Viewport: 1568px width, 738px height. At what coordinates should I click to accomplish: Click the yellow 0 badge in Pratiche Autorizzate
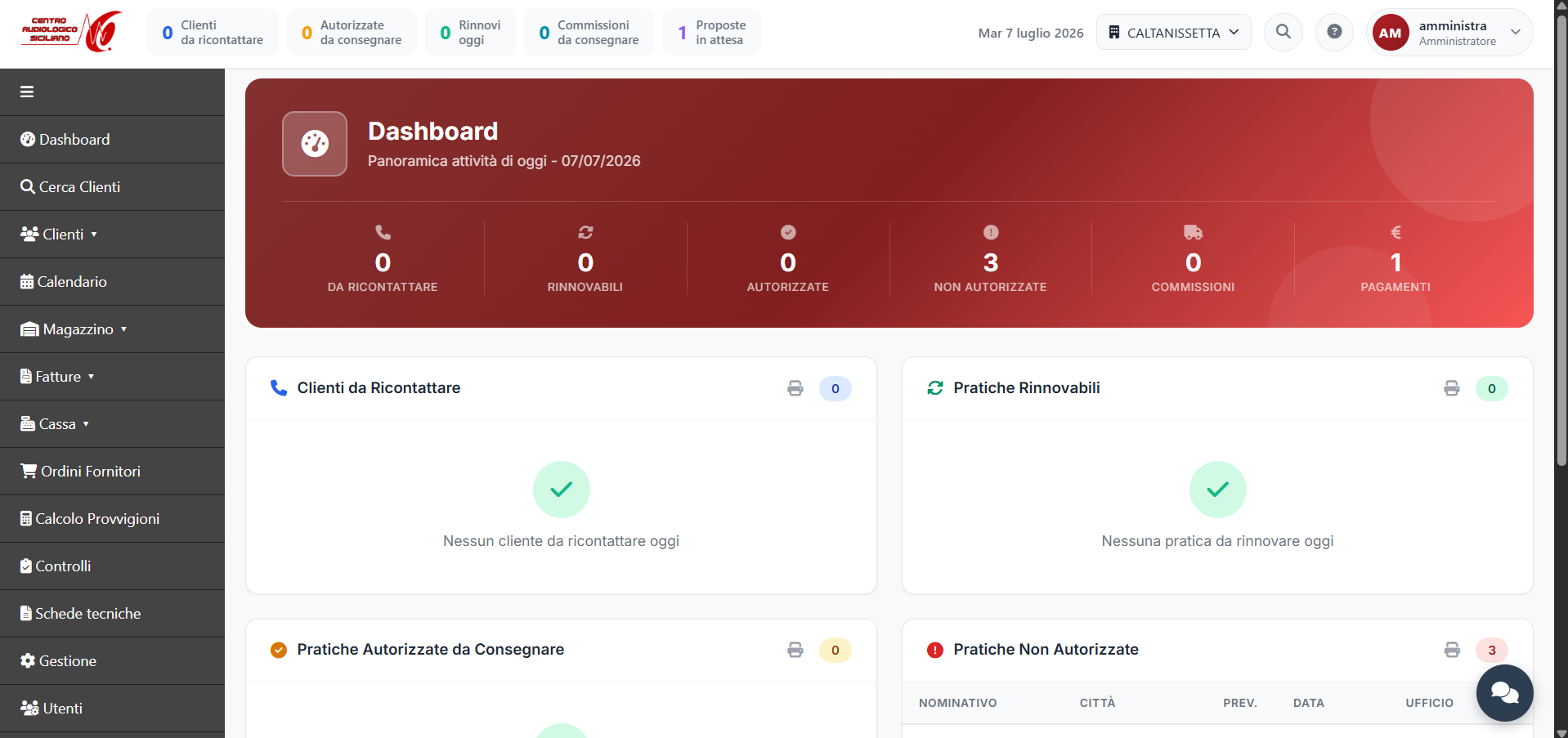tap(836, 650)
